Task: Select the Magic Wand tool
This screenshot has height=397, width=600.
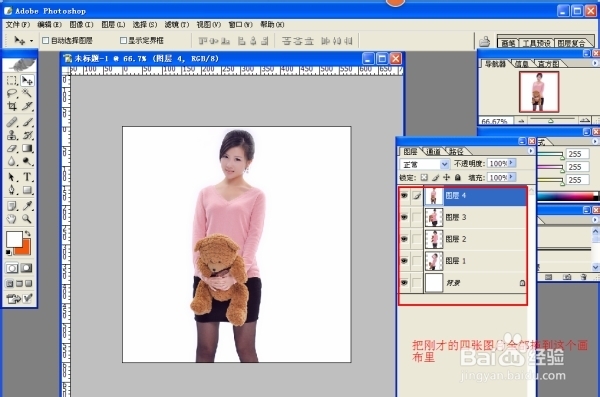Action: click(27, 93)
